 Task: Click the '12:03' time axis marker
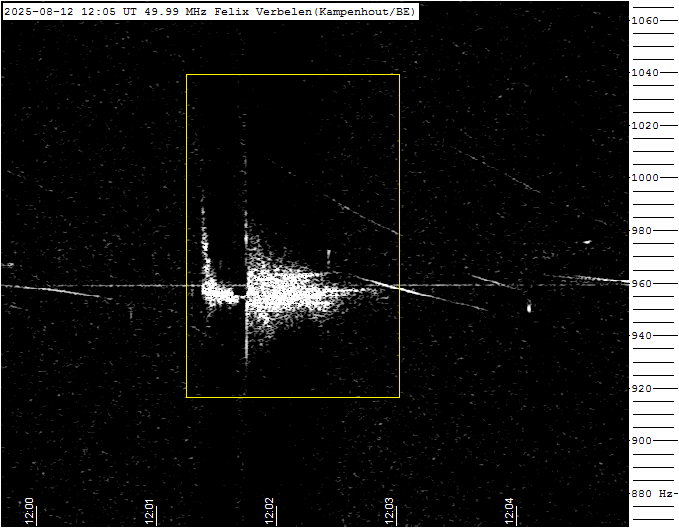[x=389, y=511]
